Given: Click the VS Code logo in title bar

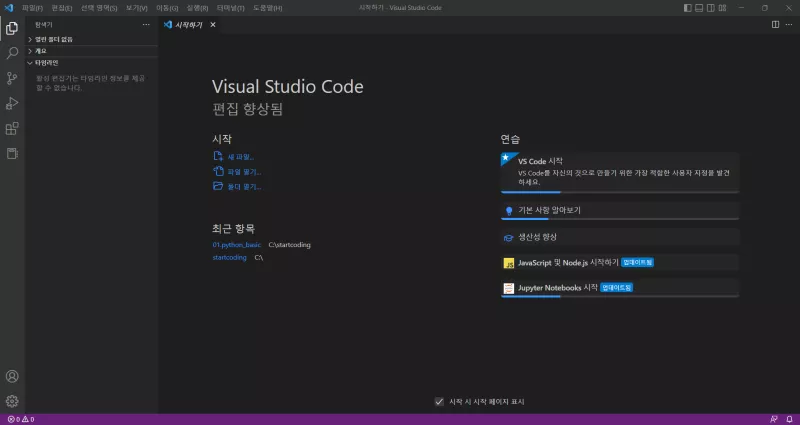Looking at the screenshot, I should [9, 8].
